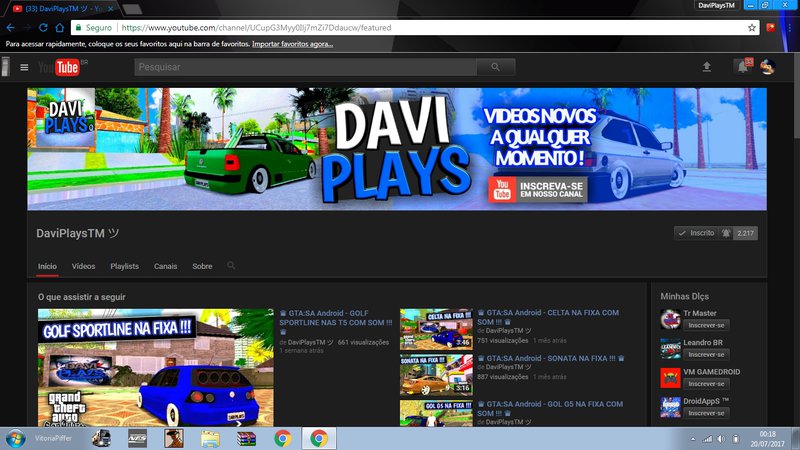The width and height of the screenshot is (800, 450).
Task: Open the account avatar menu
Action: pyautogui.click(x=768, y=66)
